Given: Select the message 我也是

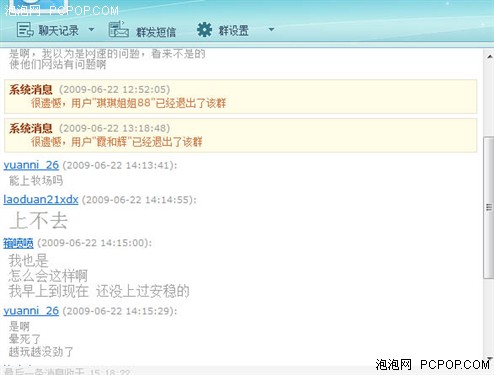Looking at the screenshot, I should (29, 260).
